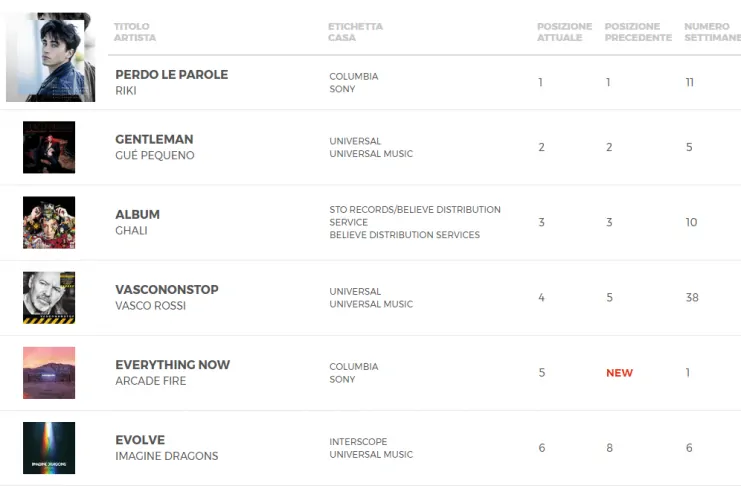Screen dimensions: 741x486
Task: Open Ghali's Album cover art
Action: point(49,222)
